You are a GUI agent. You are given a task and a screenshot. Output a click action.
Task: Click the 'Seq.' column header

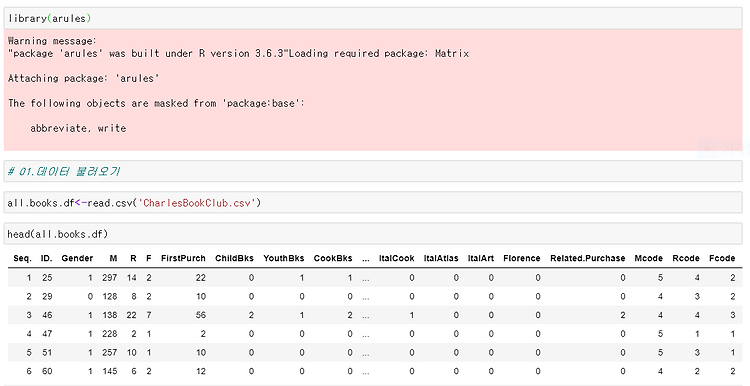click(22, 258)
